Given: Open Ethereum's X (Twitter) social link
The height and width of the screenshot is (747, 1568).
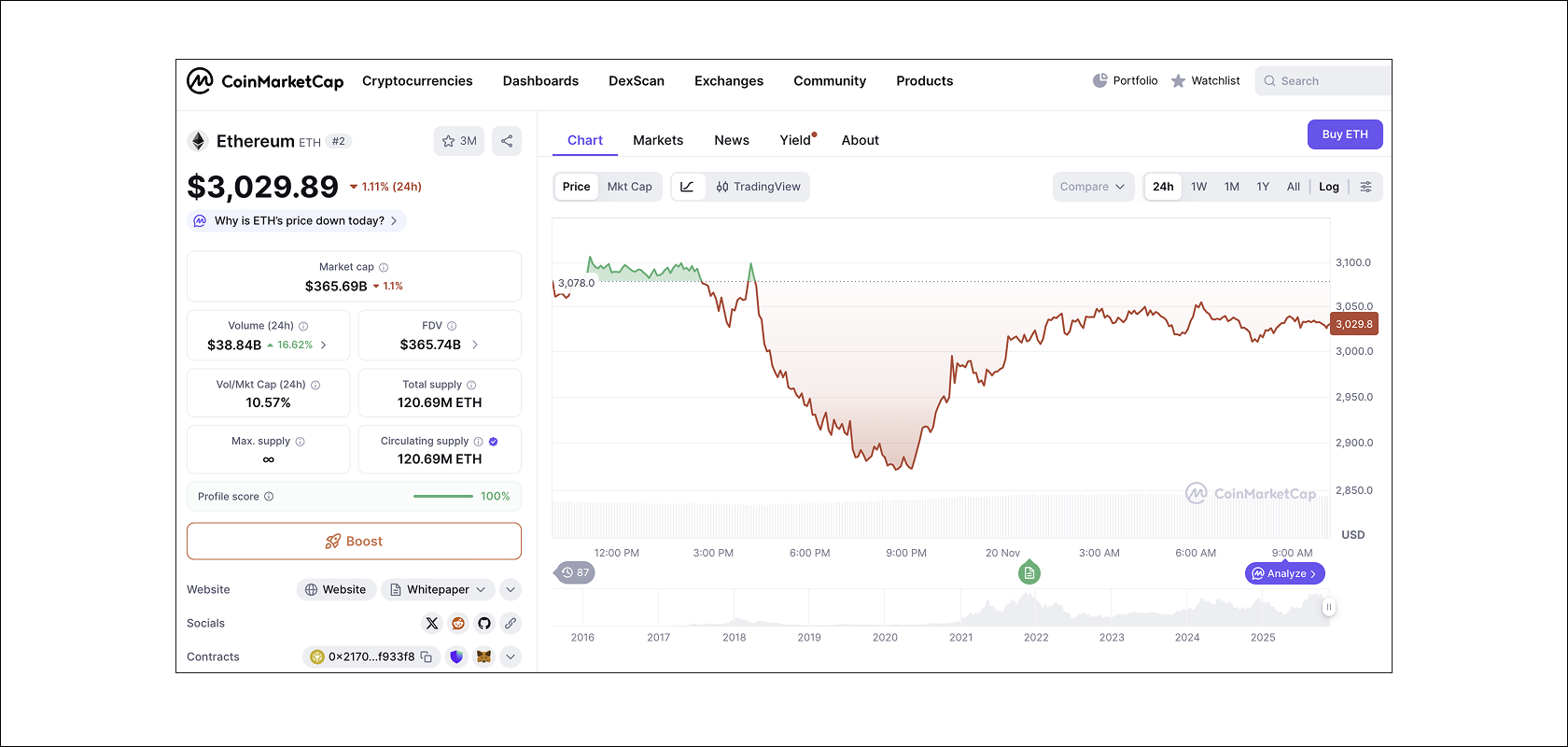Looking at the screenshot, I should coord(432,623).
